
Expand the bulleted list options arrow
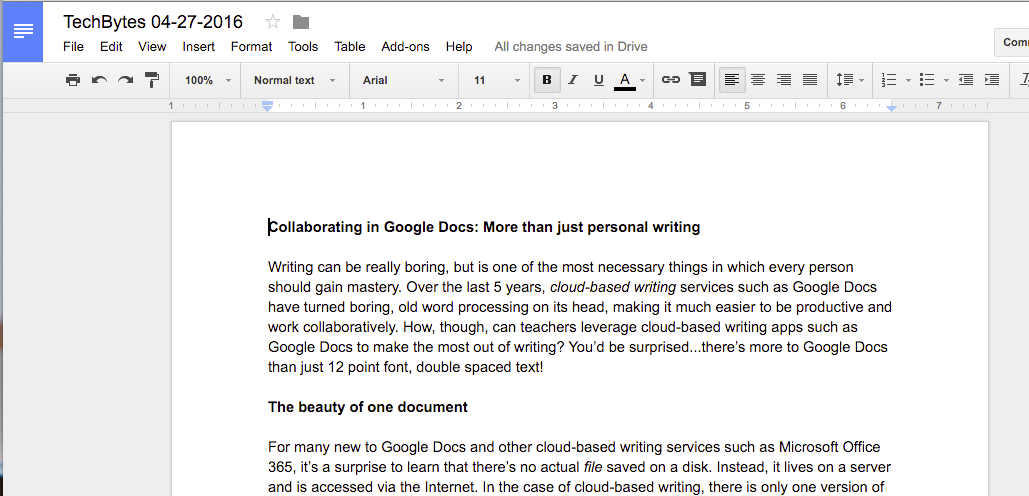[946, 81]
